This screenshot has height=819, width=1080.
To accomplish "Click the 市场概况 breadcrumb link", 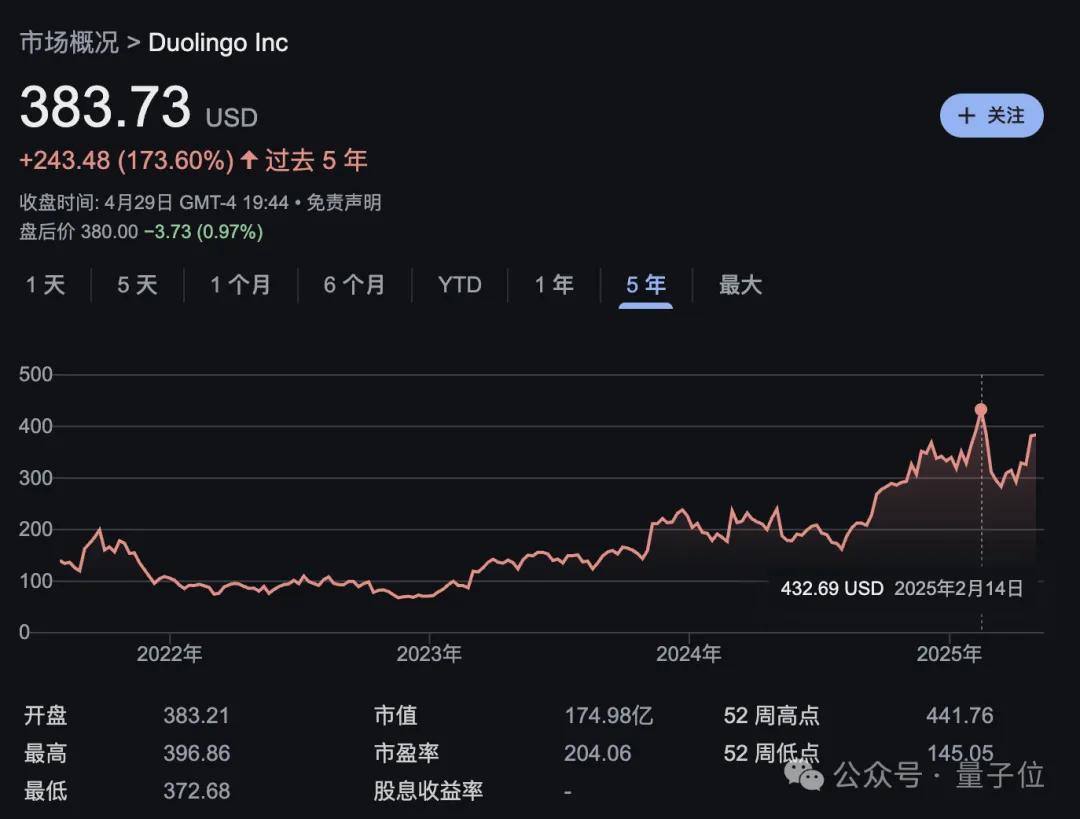I will 68,42.
